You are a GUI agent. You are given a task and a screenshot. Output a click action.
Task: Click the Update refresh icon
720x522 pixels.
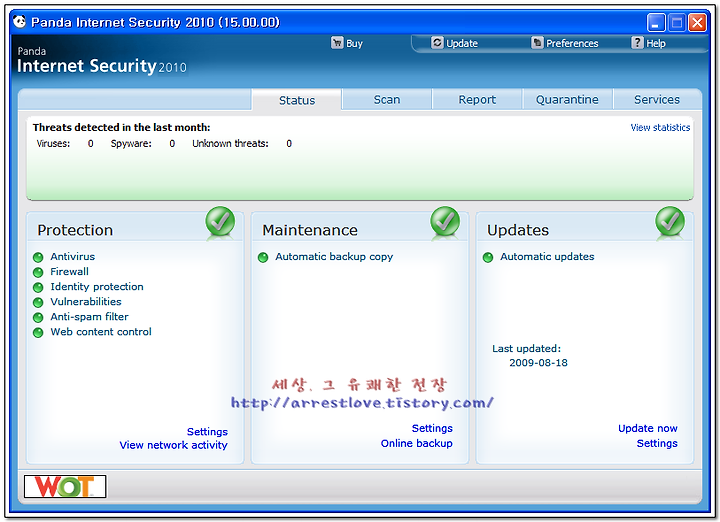pyautogui.click(x=437, y=43)
